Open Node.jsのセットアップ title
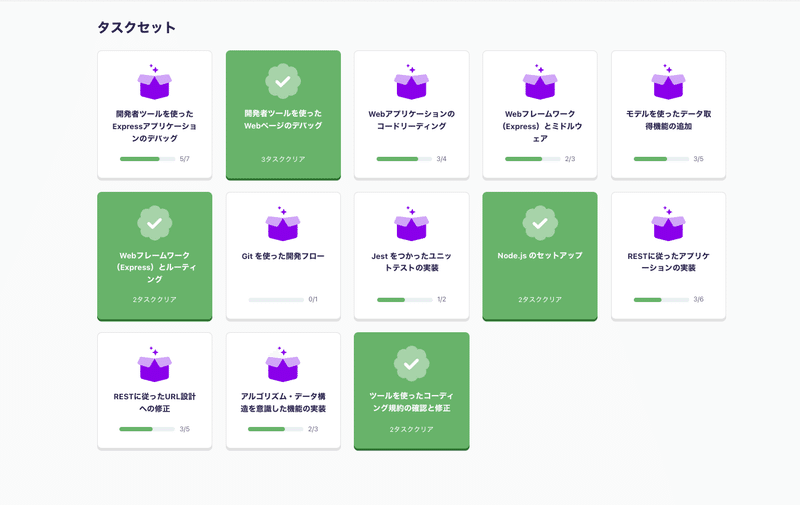Viewport: 800px width, 505px height. 540,256
